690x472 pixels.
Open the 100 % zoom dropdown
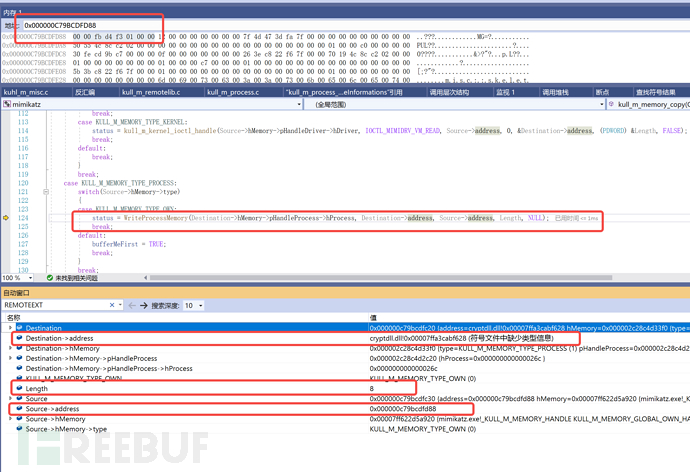click(30, 278)
